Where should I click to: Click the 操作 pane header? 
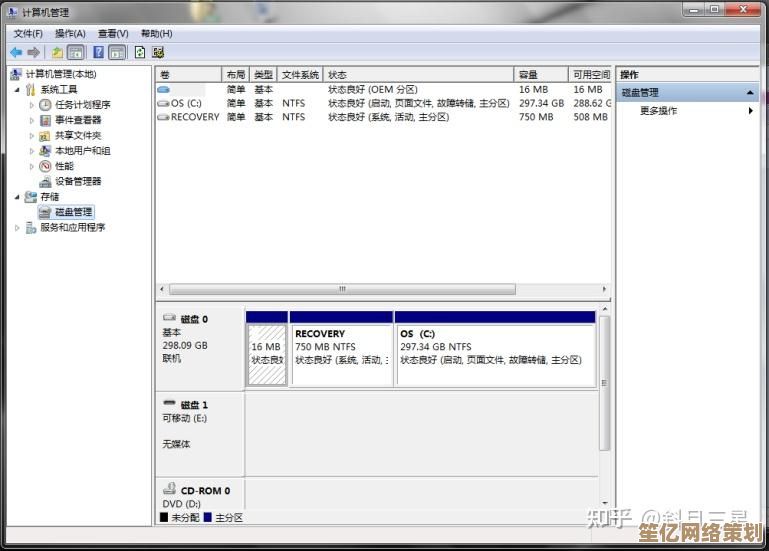pos(687,75)
